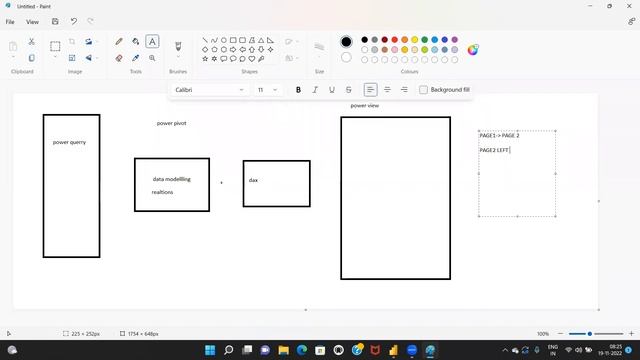Pick the yellow colour swatch
The image size is (640, 360).
415,40
